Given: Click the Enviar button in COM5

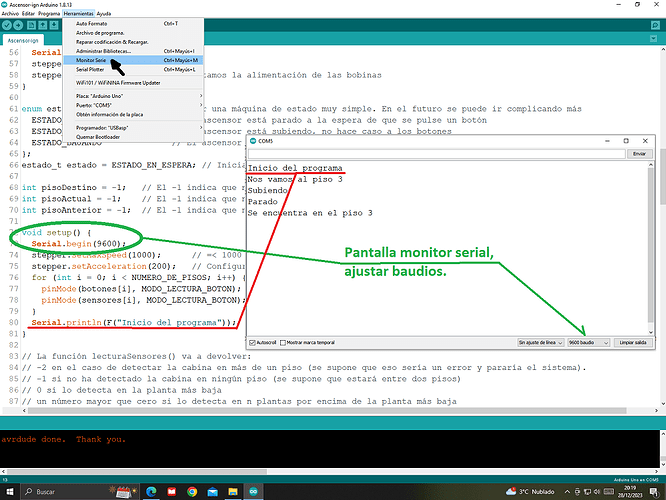Looking at the screenshot, I should tap(639, 154).
